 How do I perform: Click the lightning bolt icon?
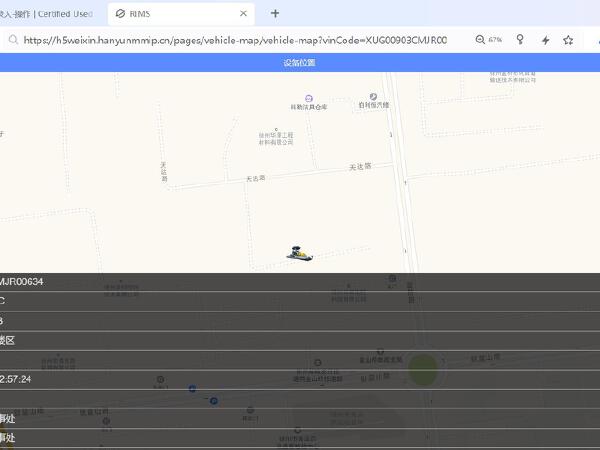(x=546, y=40)
